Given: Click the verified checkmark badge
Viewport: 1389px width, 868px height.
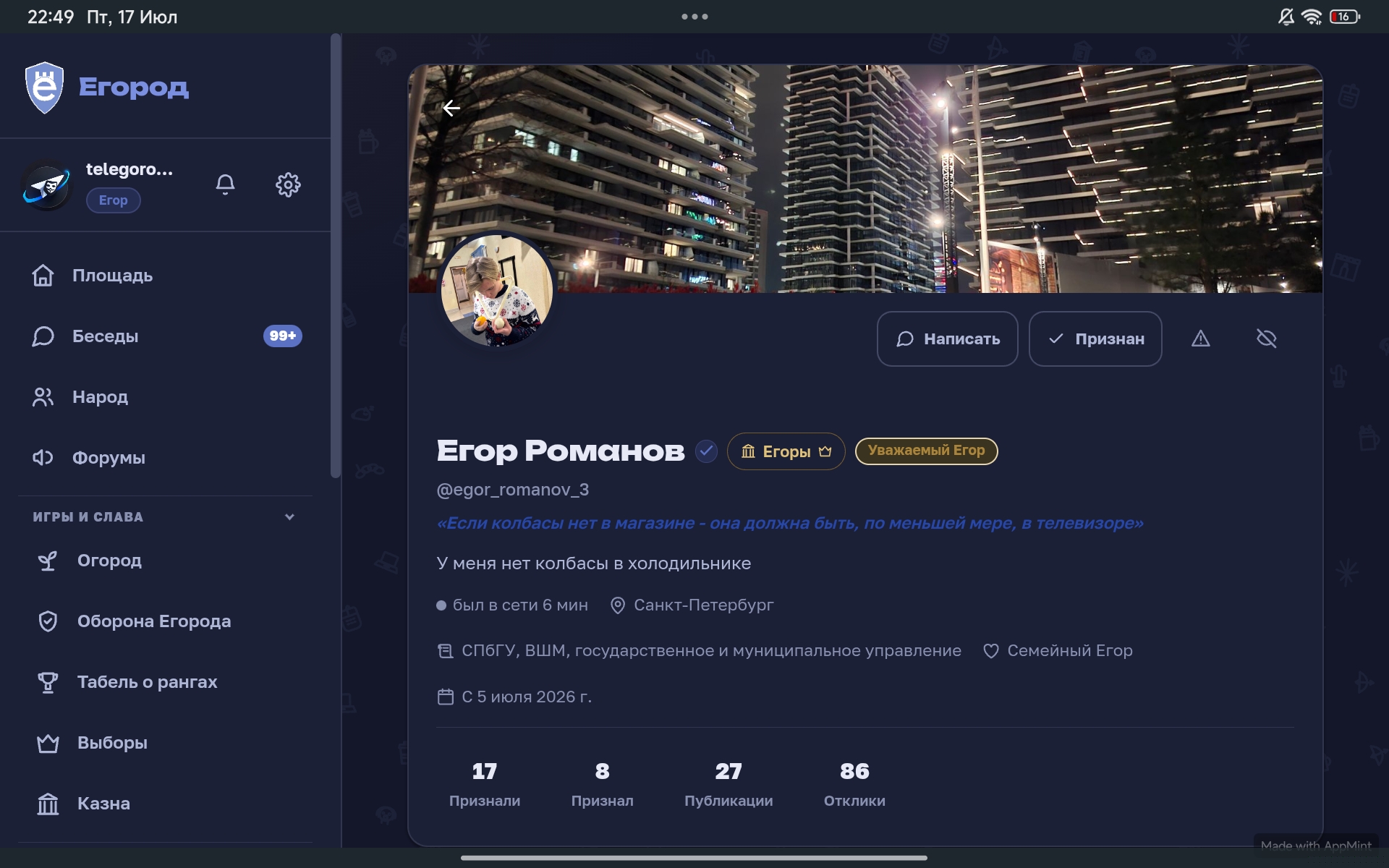Looking at the screenshot, I should pyautogui.click(x=706, y=451).
